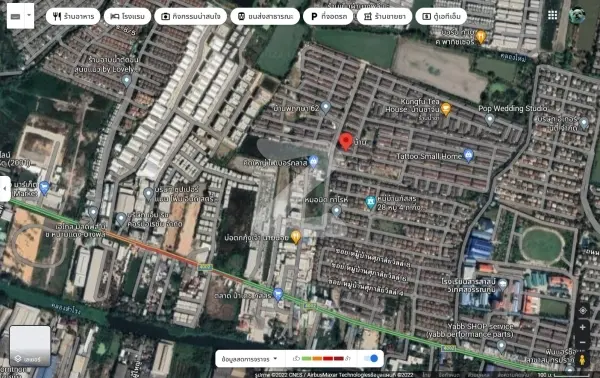This screenshot has width=600, height=378.
Task: Click the red location pin marker
Action: (346, 142)
